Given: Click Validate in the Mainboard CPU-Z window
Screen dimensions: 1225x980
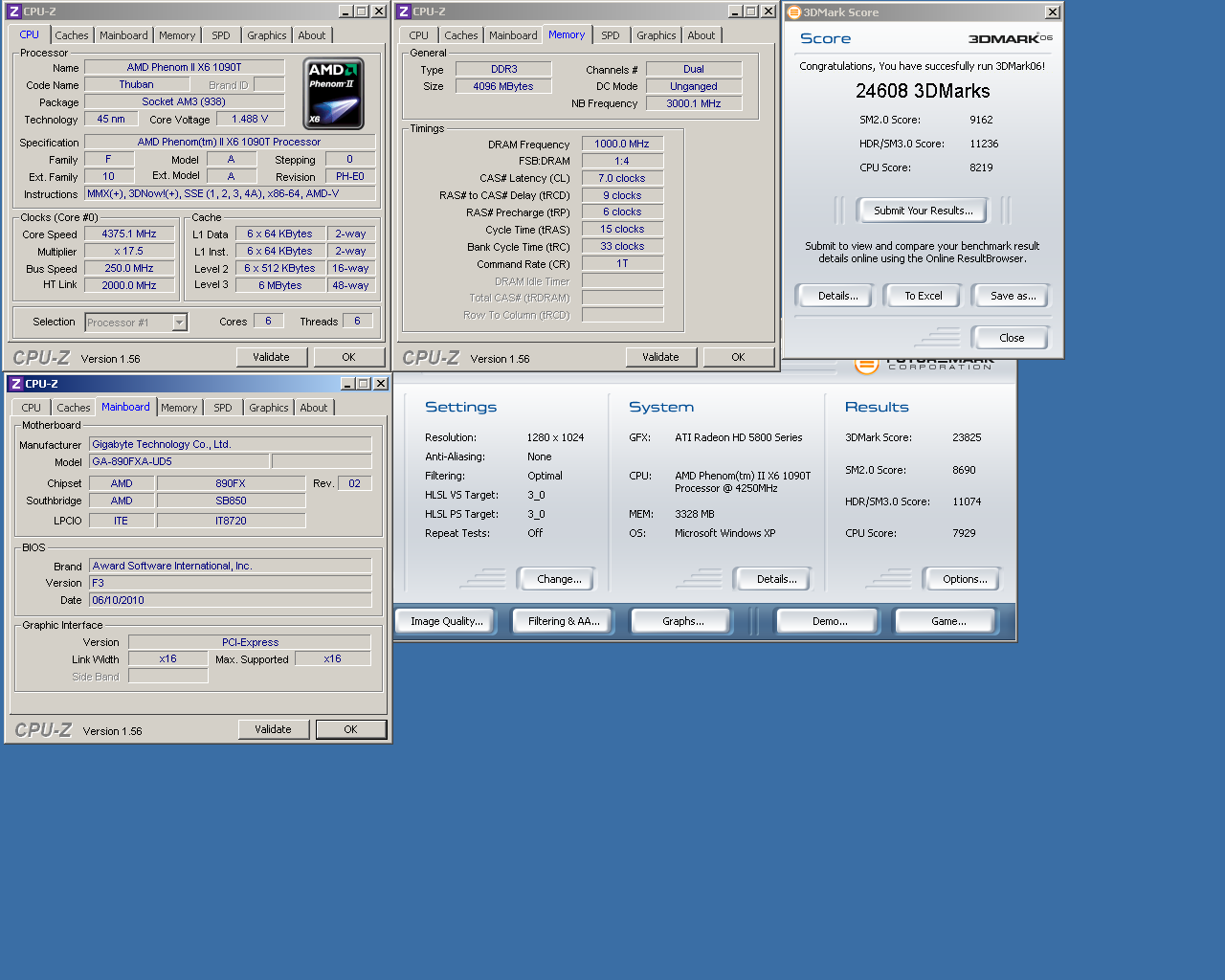Looking at the screenshot, I should (273, 729).
